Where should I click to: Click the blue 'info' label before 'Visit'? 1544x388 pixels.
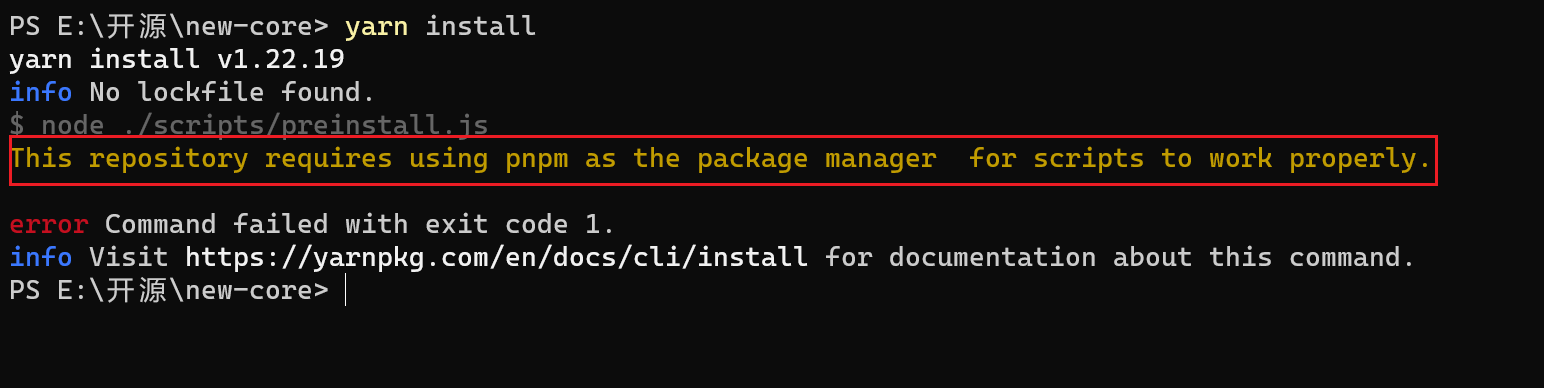(41, 257)
